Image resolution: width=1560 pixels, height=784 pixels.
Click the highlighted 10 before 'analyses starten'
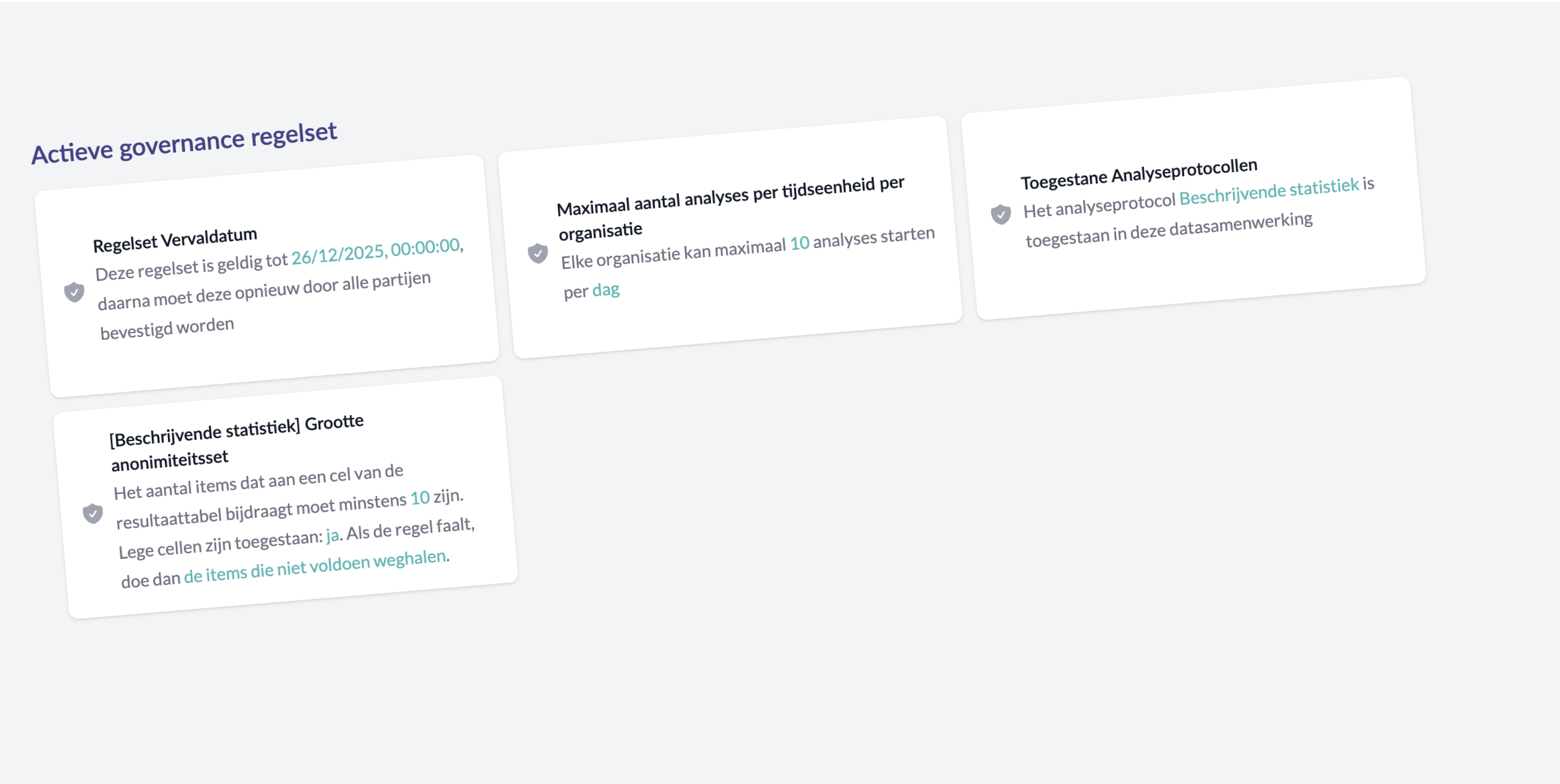pos(800,243)
